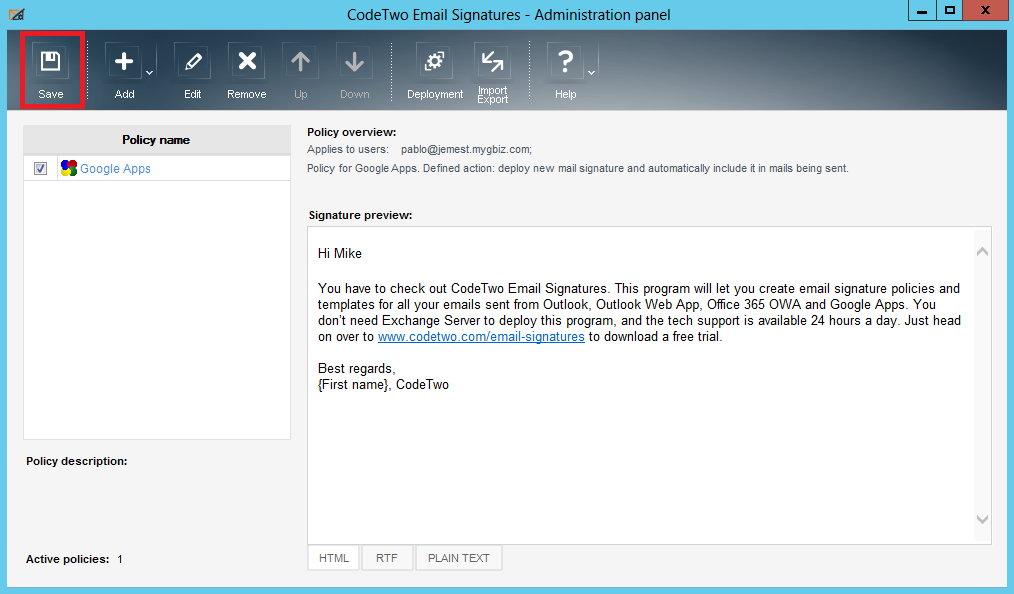Minimize the Administration panel window
Screen dimensions: 1014x594
coord(922,10)
